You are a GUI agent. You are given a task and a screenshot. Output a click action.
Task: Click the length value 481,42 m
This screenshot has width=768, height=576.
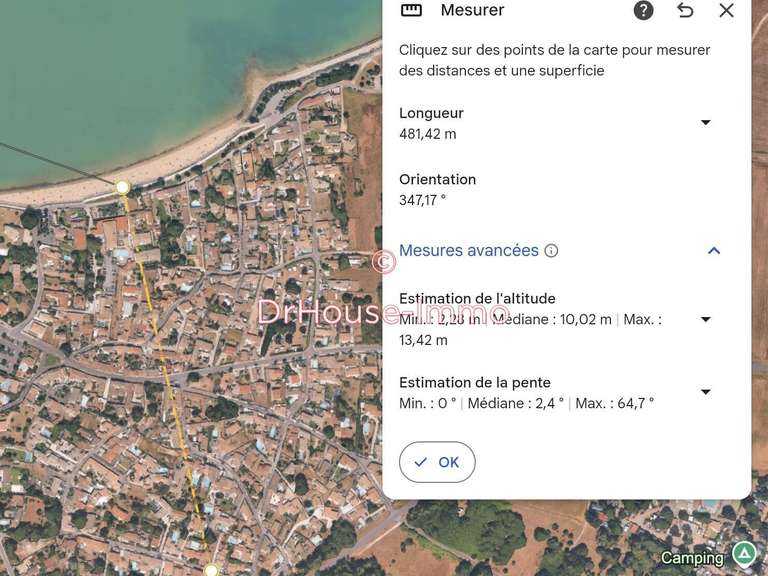pos(428,134)
